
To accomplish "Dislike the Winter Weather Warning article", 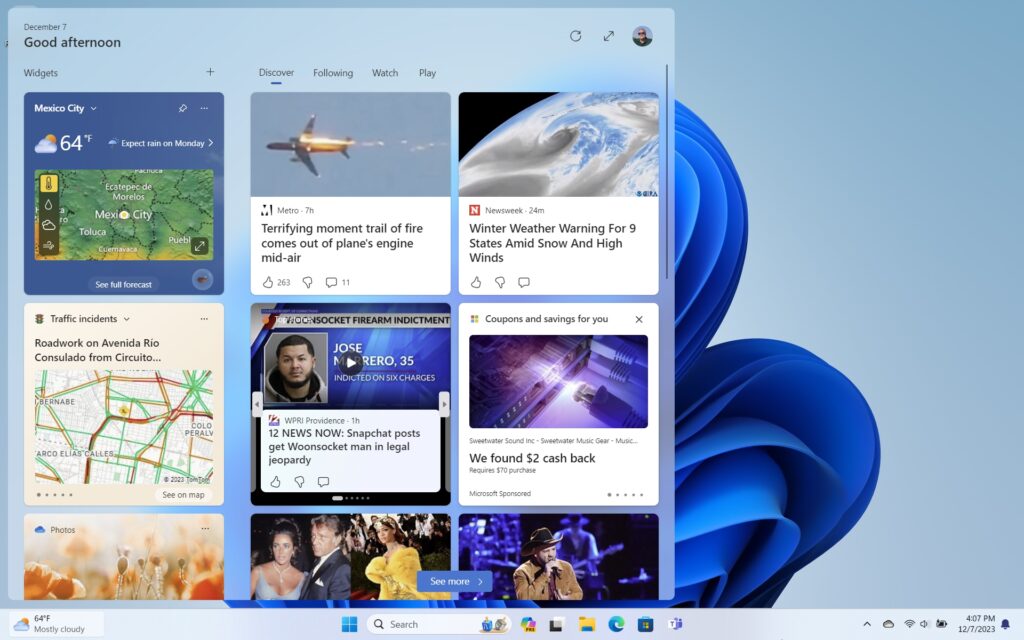I will [x=500, y=282].
